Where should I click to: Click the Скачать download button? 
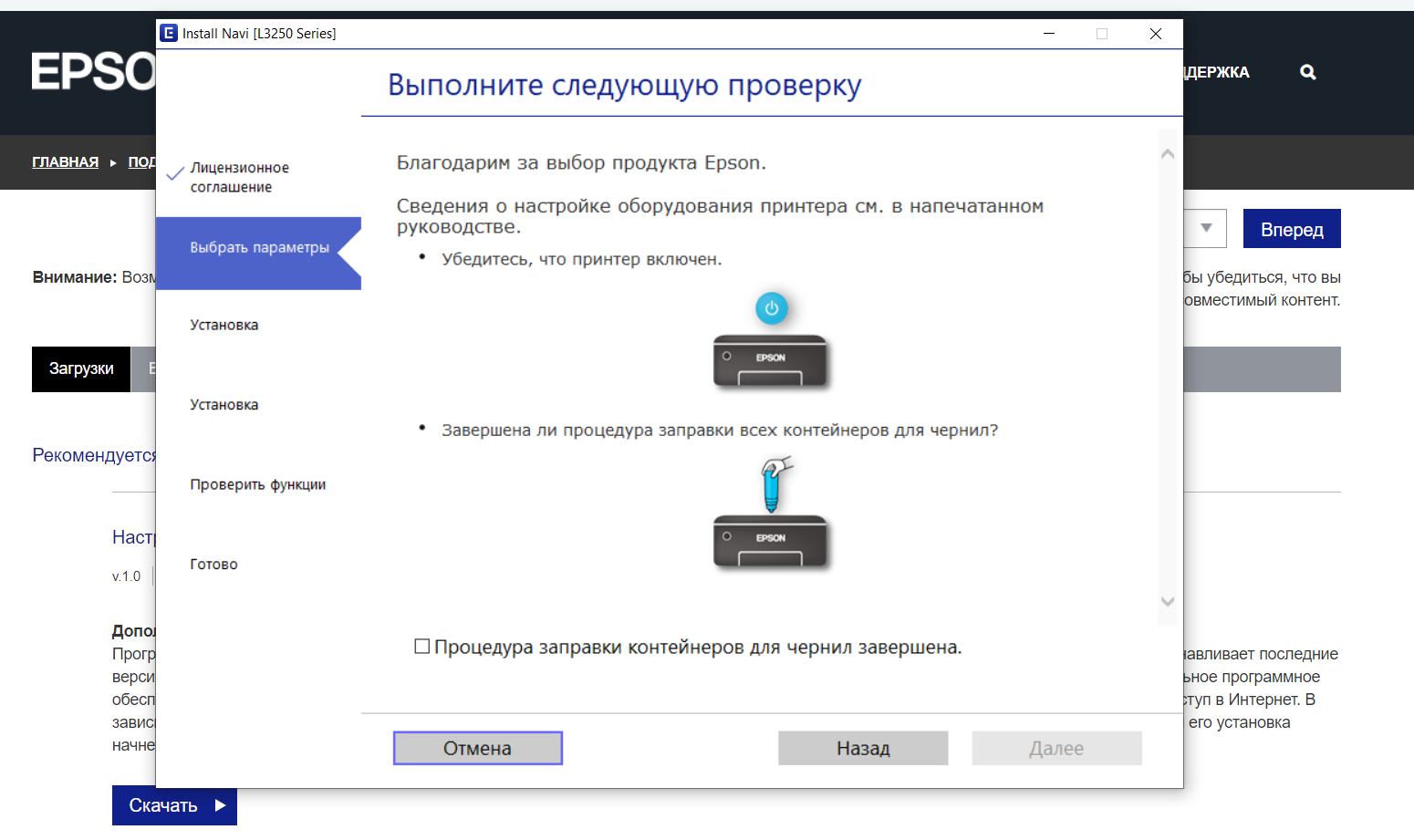(x=174, y=805)
